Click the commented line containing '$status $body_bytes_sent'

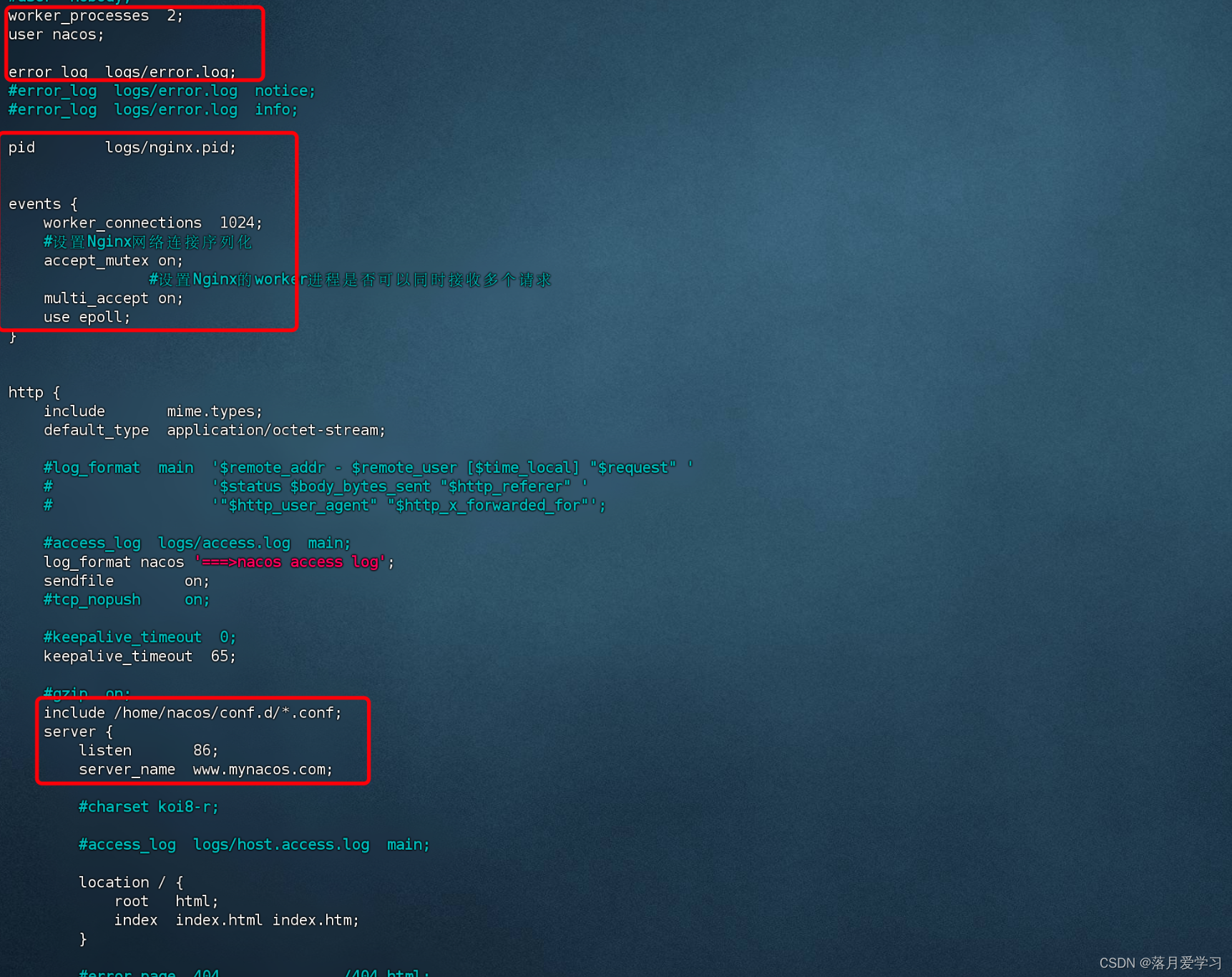315,486
